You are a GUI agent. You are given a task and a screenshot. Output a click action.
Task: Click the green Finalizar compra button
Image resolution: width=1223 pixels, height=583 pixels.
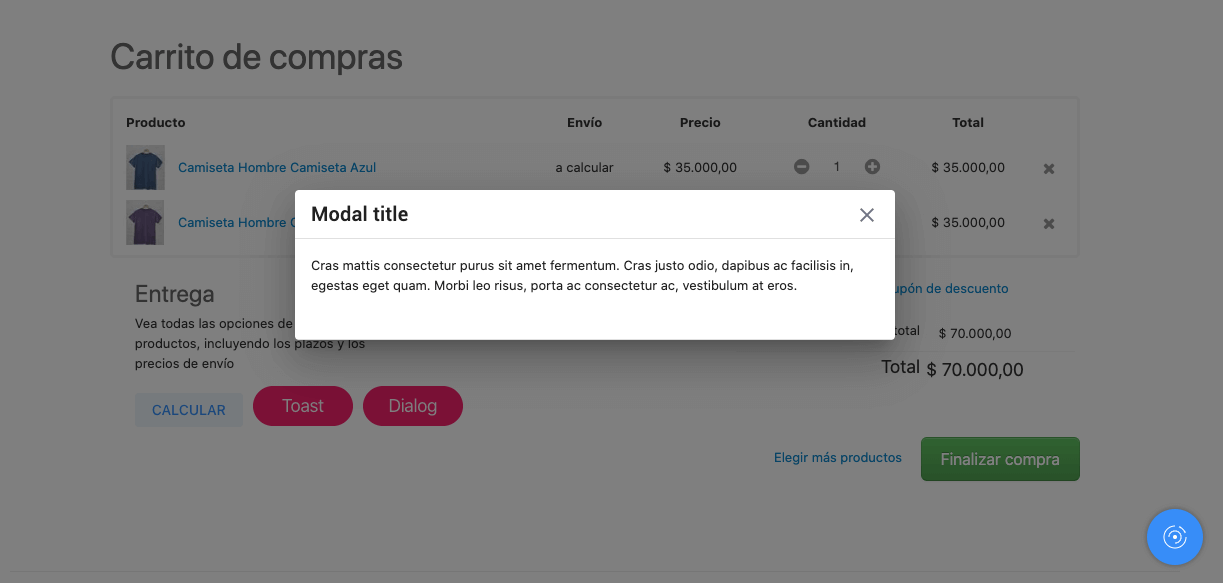(1000, 459)
